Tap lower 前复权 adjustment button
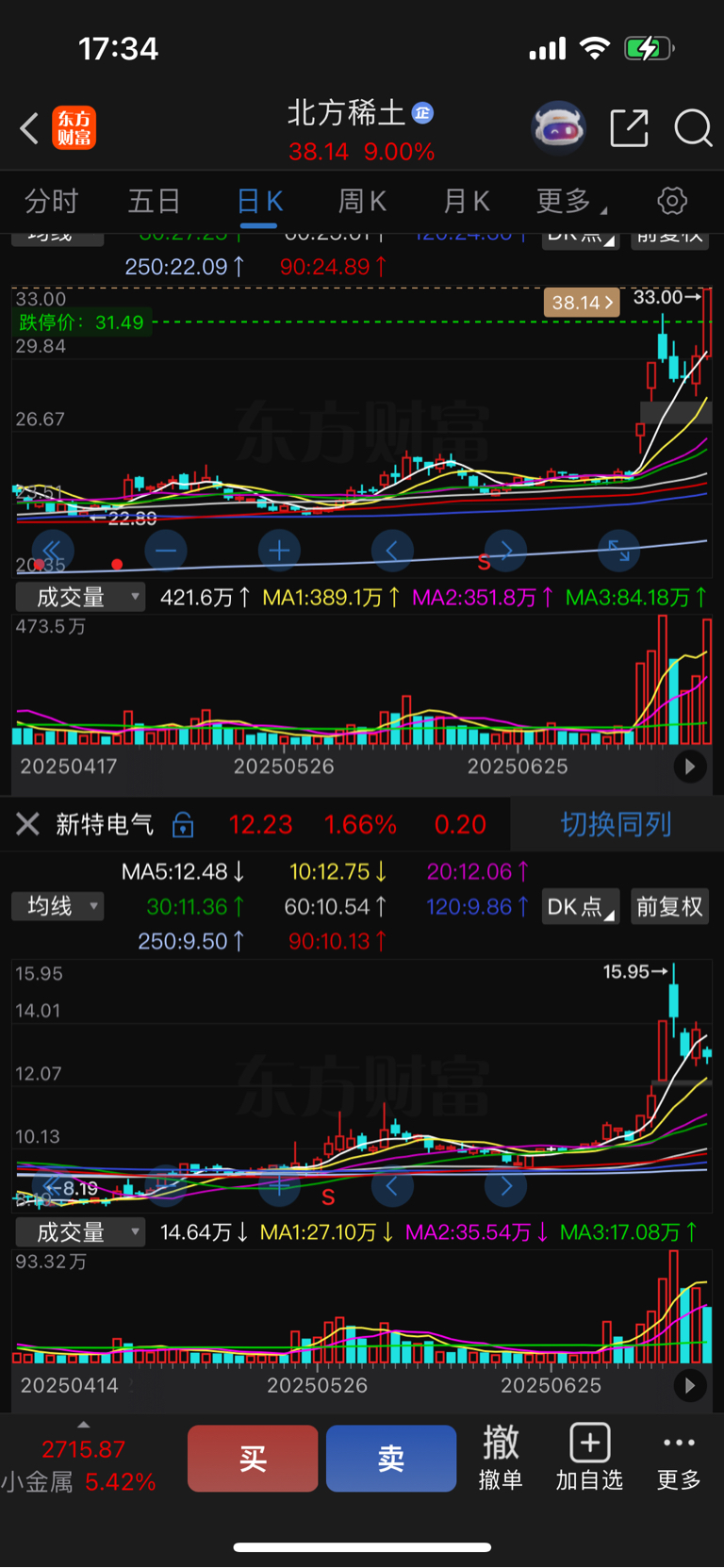 [669, 906]
